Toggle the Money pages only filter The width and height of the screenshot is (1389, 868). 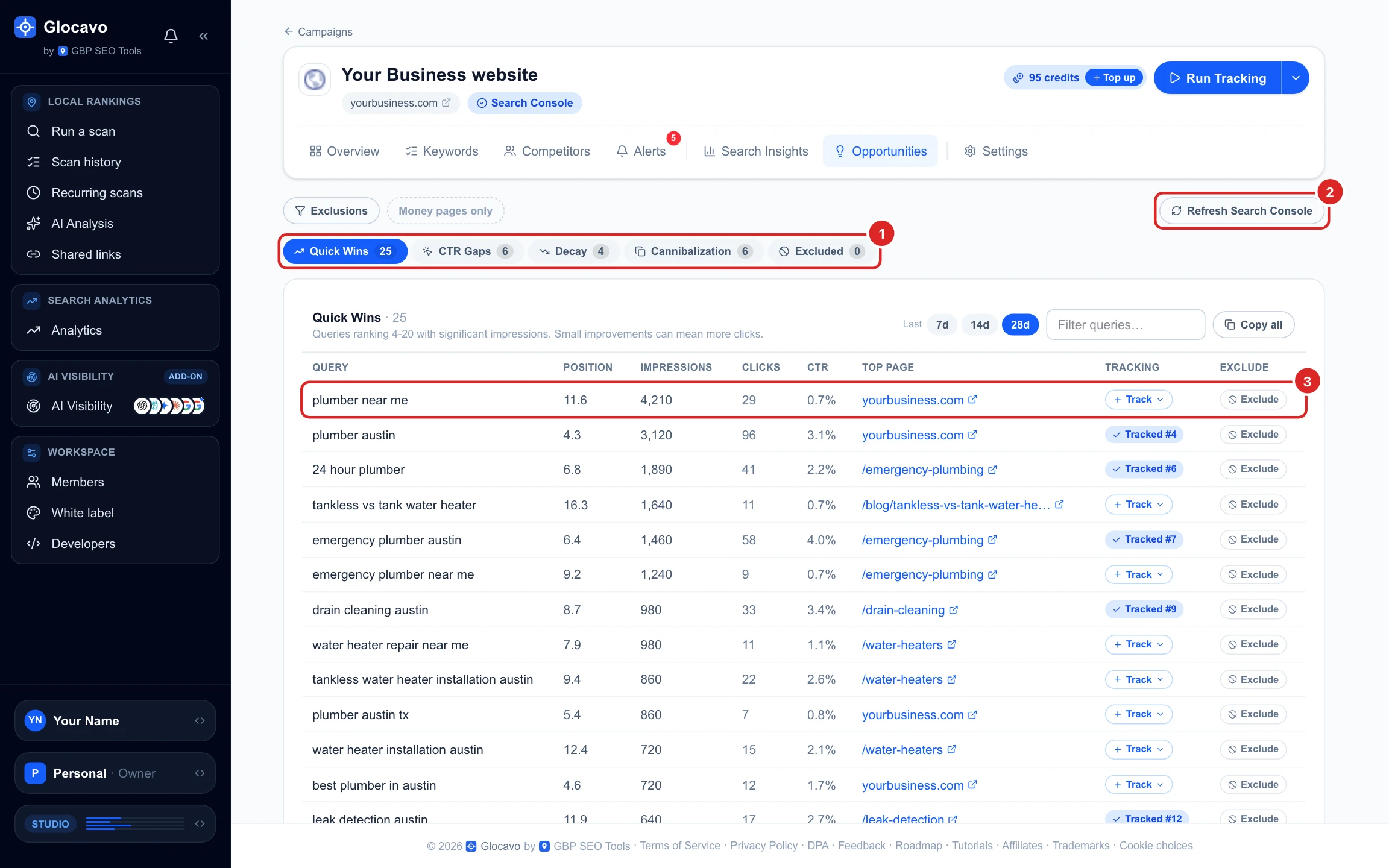[x=446, y=211]
